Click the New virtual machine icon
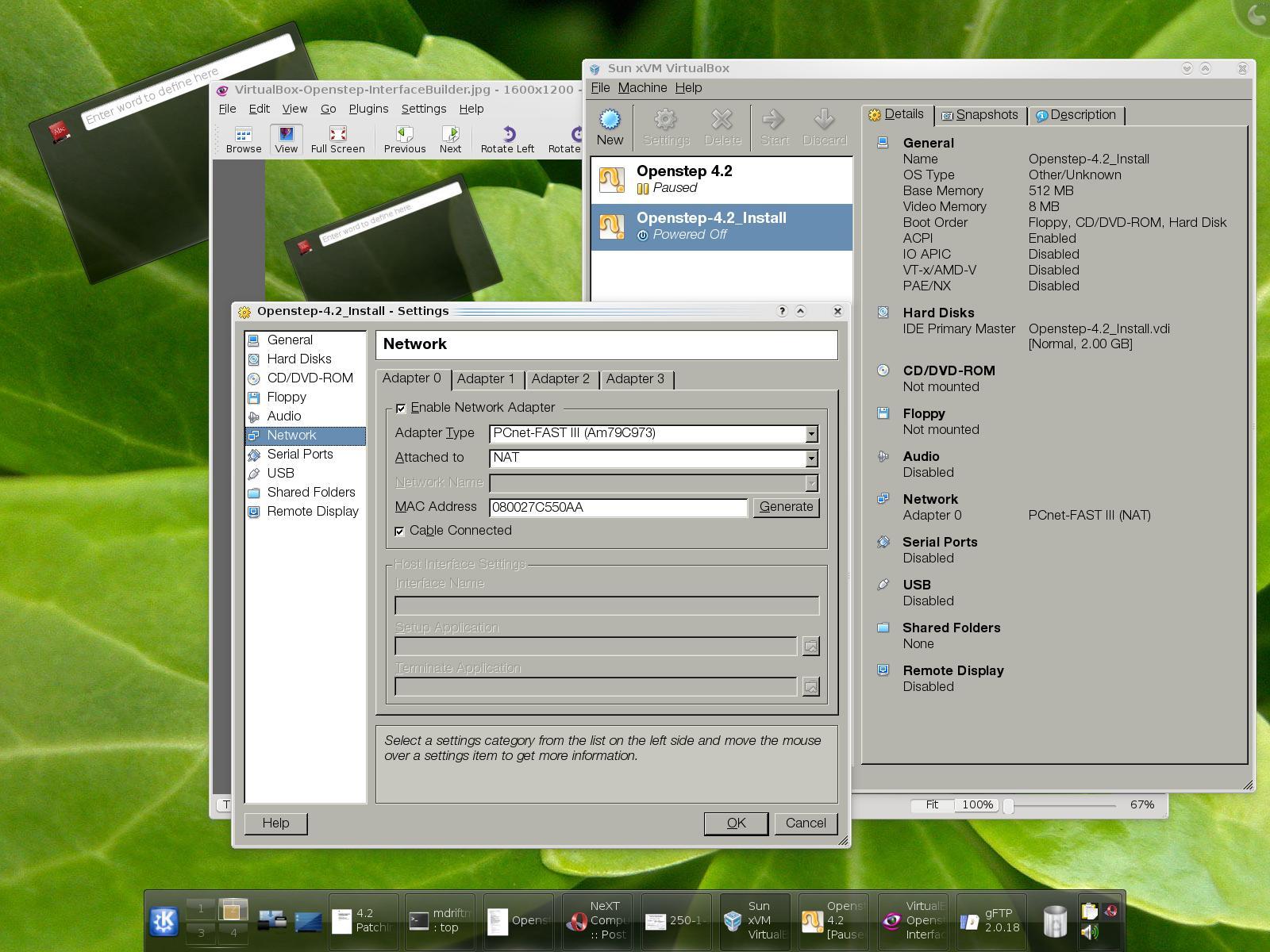Screen dimensions: 1270x952 tap(610, 125)
